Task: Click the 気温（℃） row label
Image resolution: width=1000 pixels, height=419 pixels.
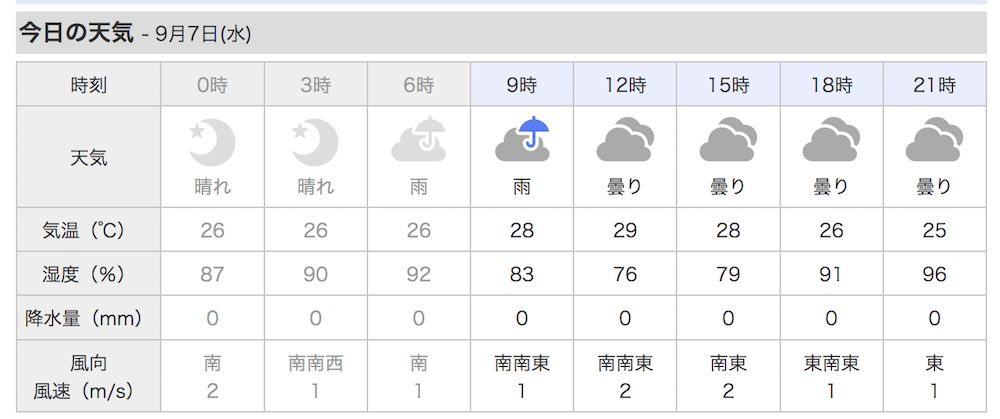Action: (89, 230)
